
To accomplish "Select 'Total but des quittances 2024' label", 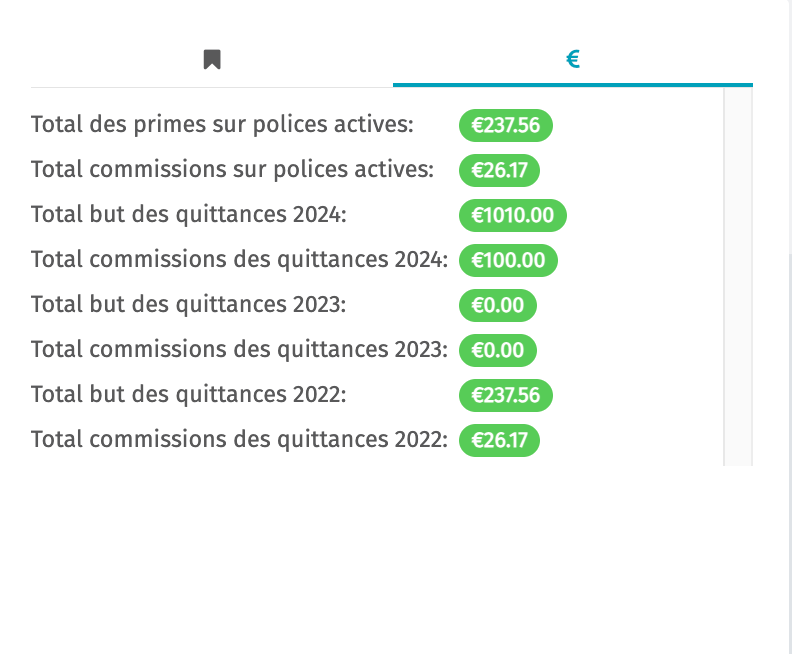I will click(189, 214).
